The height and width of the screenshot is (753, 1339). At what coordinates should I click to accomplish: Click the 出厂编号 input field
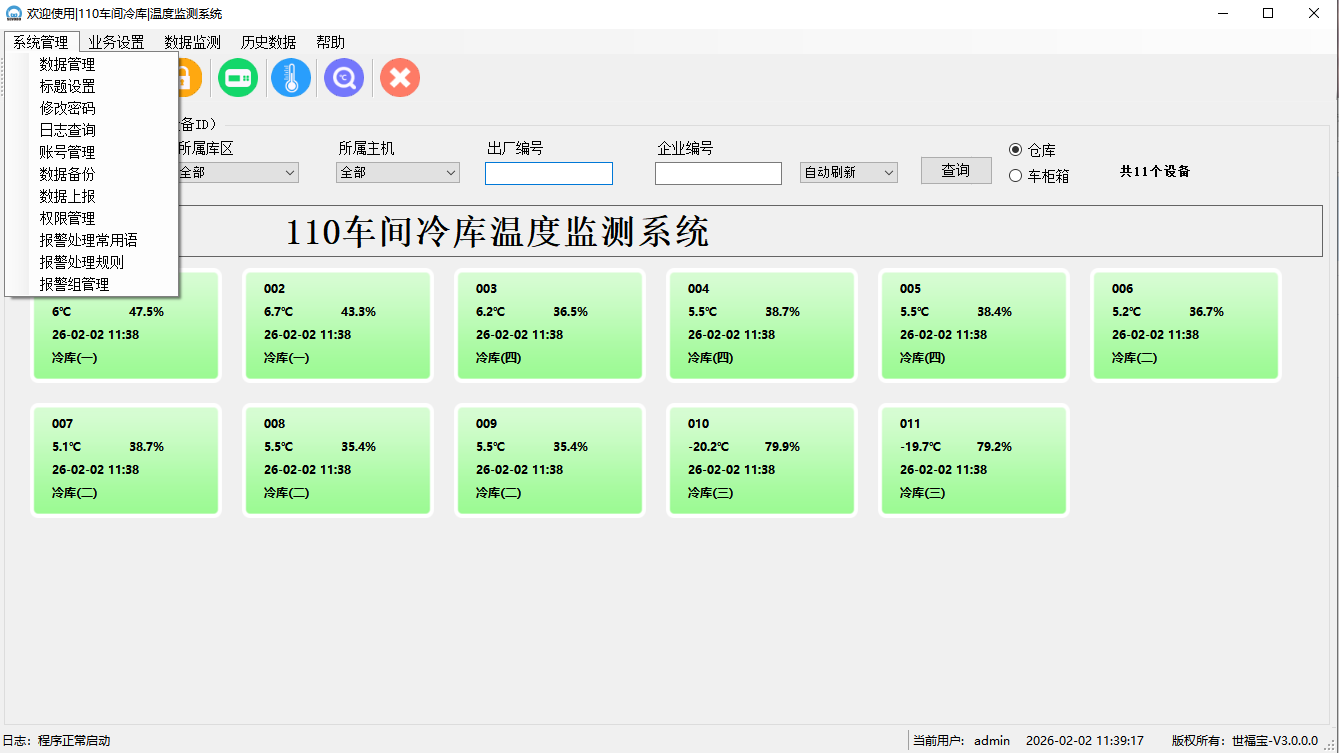coord(548,174)
